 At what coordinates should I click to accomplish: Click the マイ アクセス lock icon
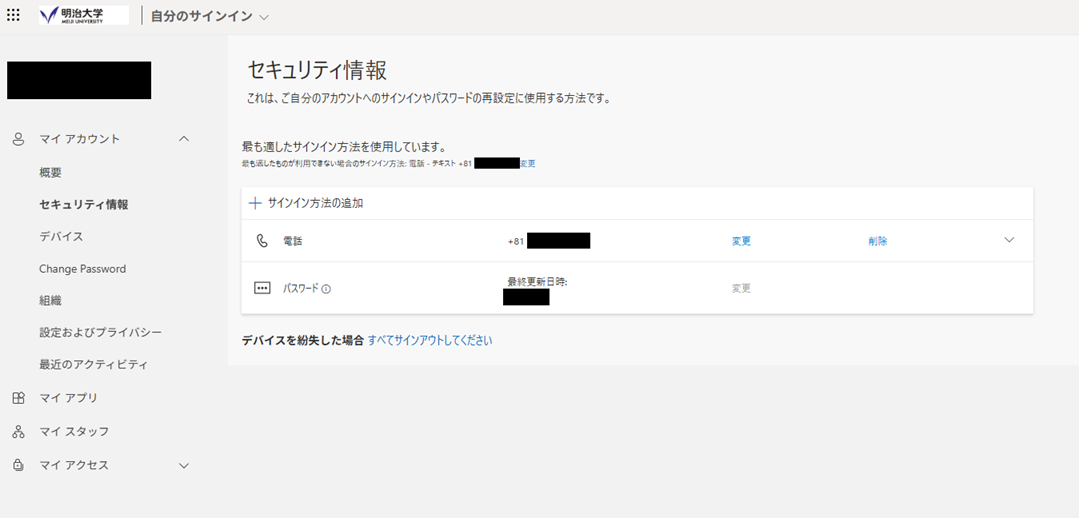click(x=18, y=465)
